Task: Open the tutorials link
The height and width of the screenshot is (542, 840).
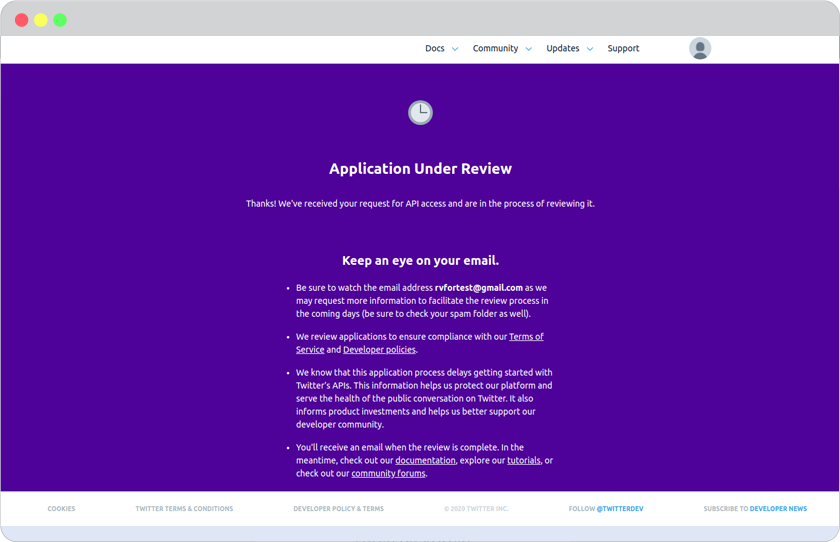Action: point(524,460)
